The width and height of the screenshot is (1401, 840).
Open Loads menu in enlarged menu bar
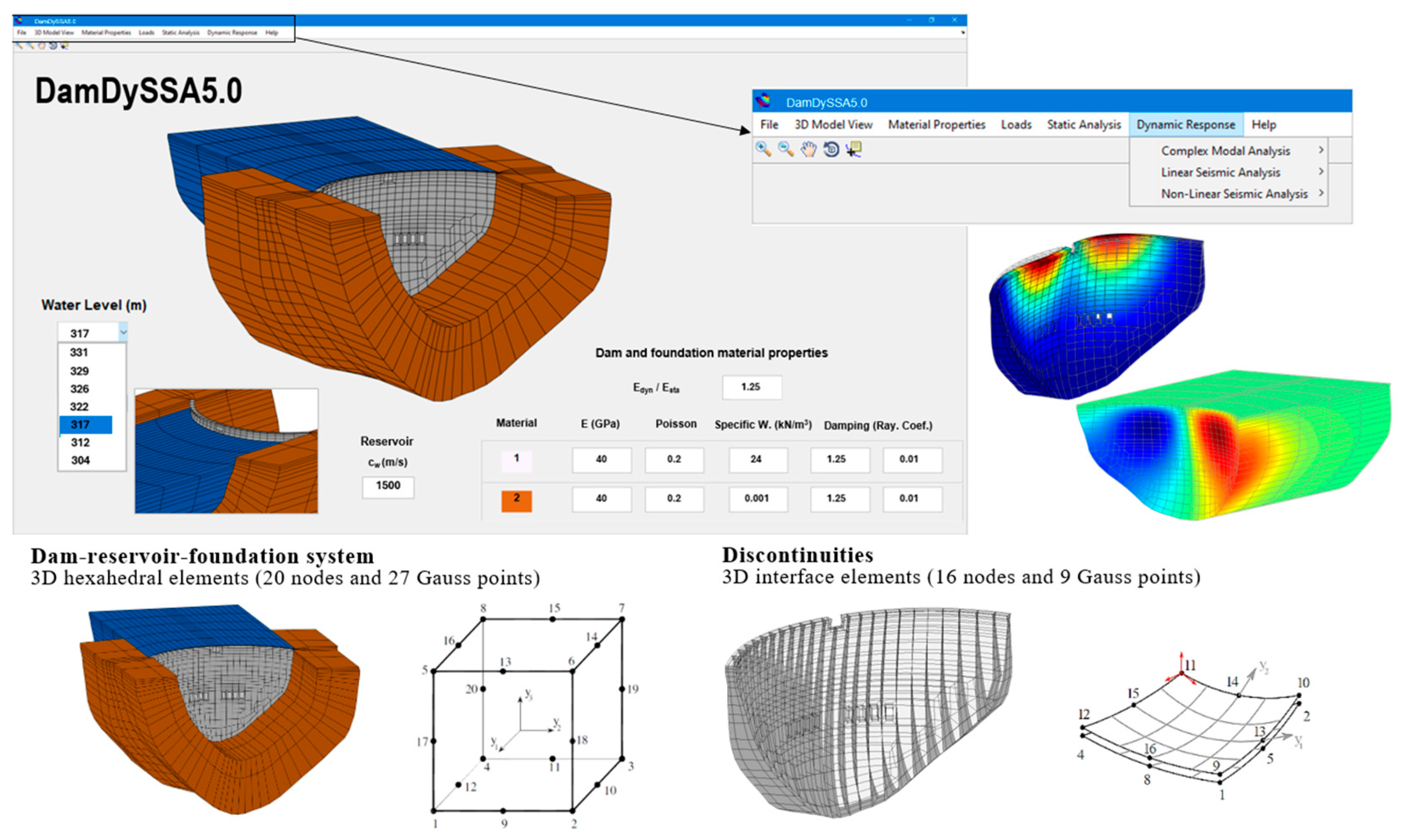point(1016,125)
